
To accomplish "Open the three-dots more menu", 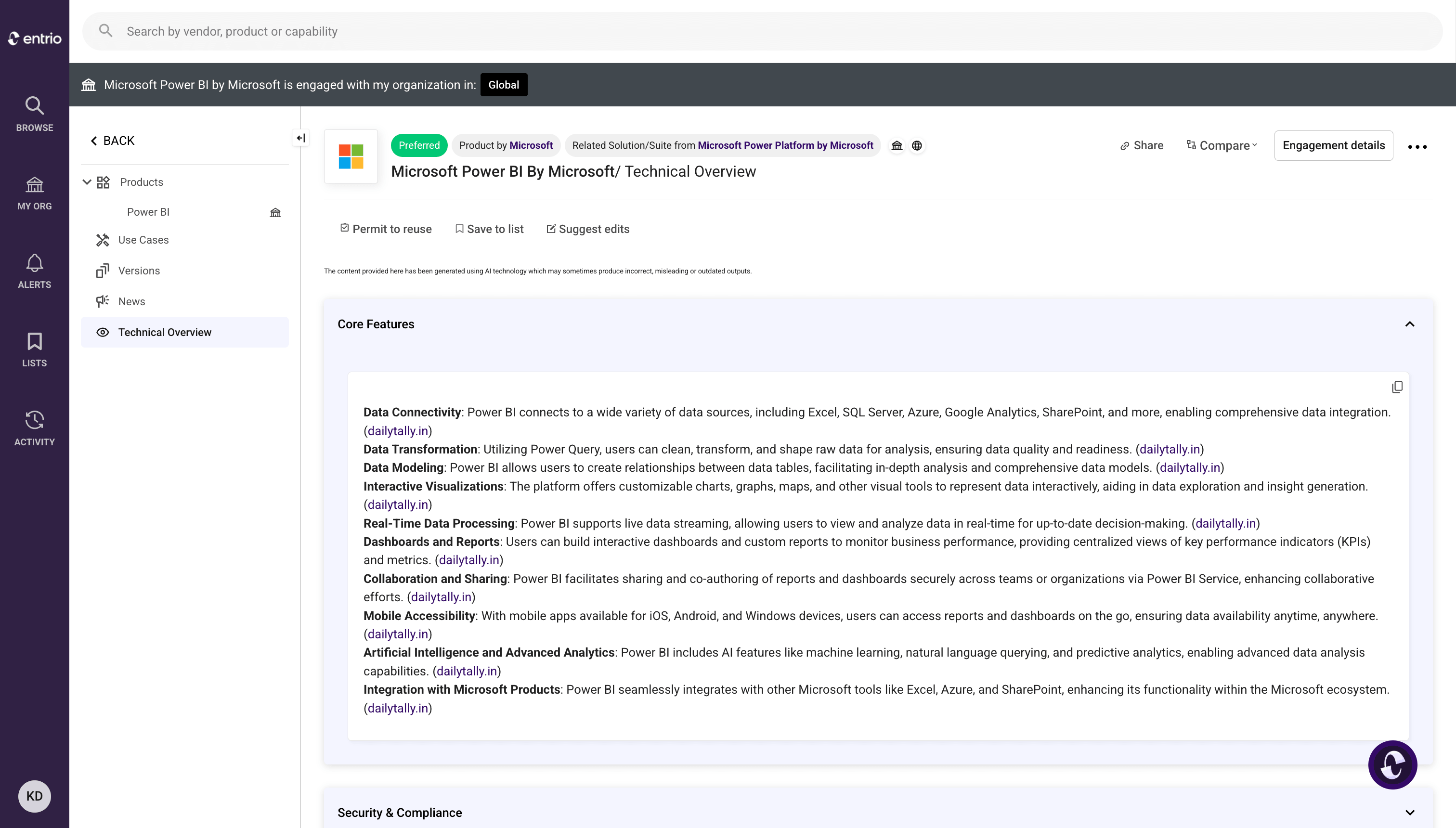I will point(1417,147).
